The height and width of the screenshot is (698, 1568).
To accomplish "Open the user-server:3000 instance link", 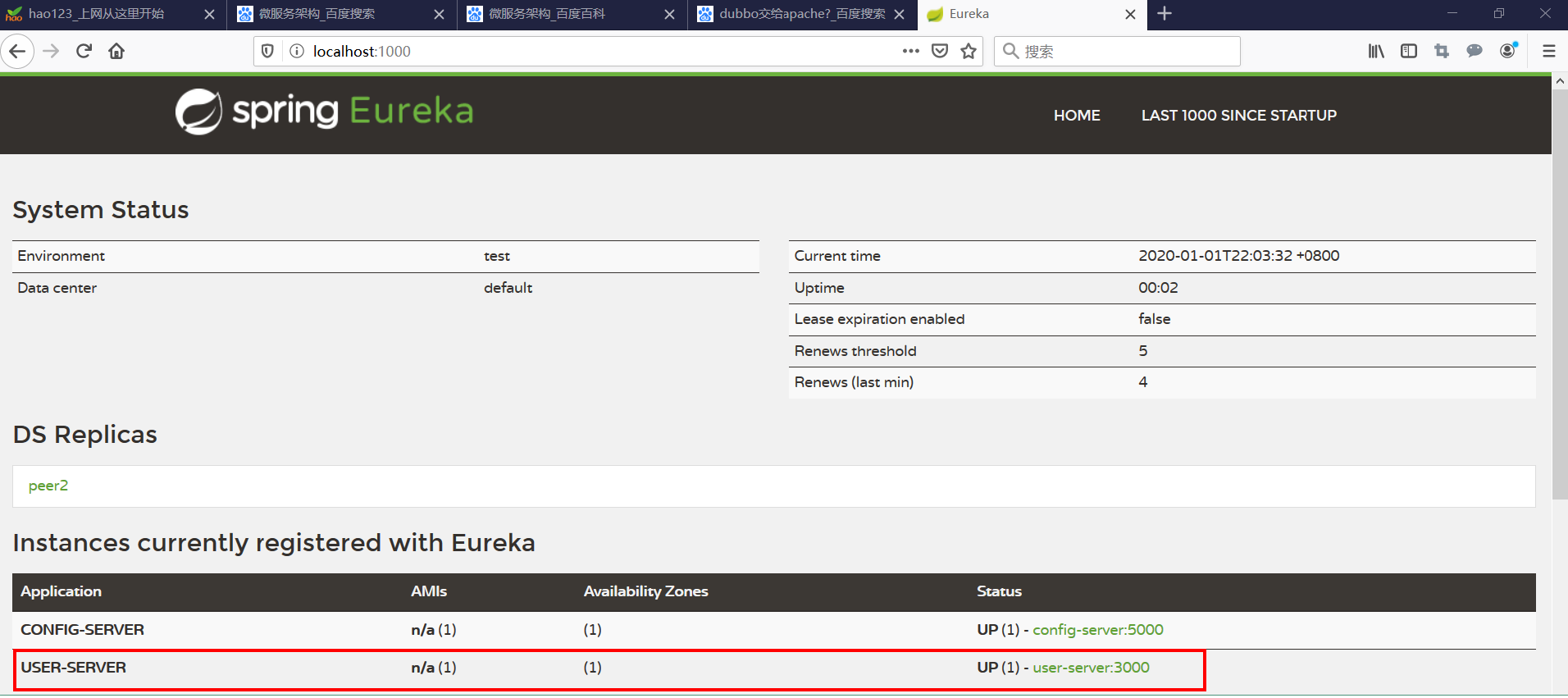I will click(1091, 668).
